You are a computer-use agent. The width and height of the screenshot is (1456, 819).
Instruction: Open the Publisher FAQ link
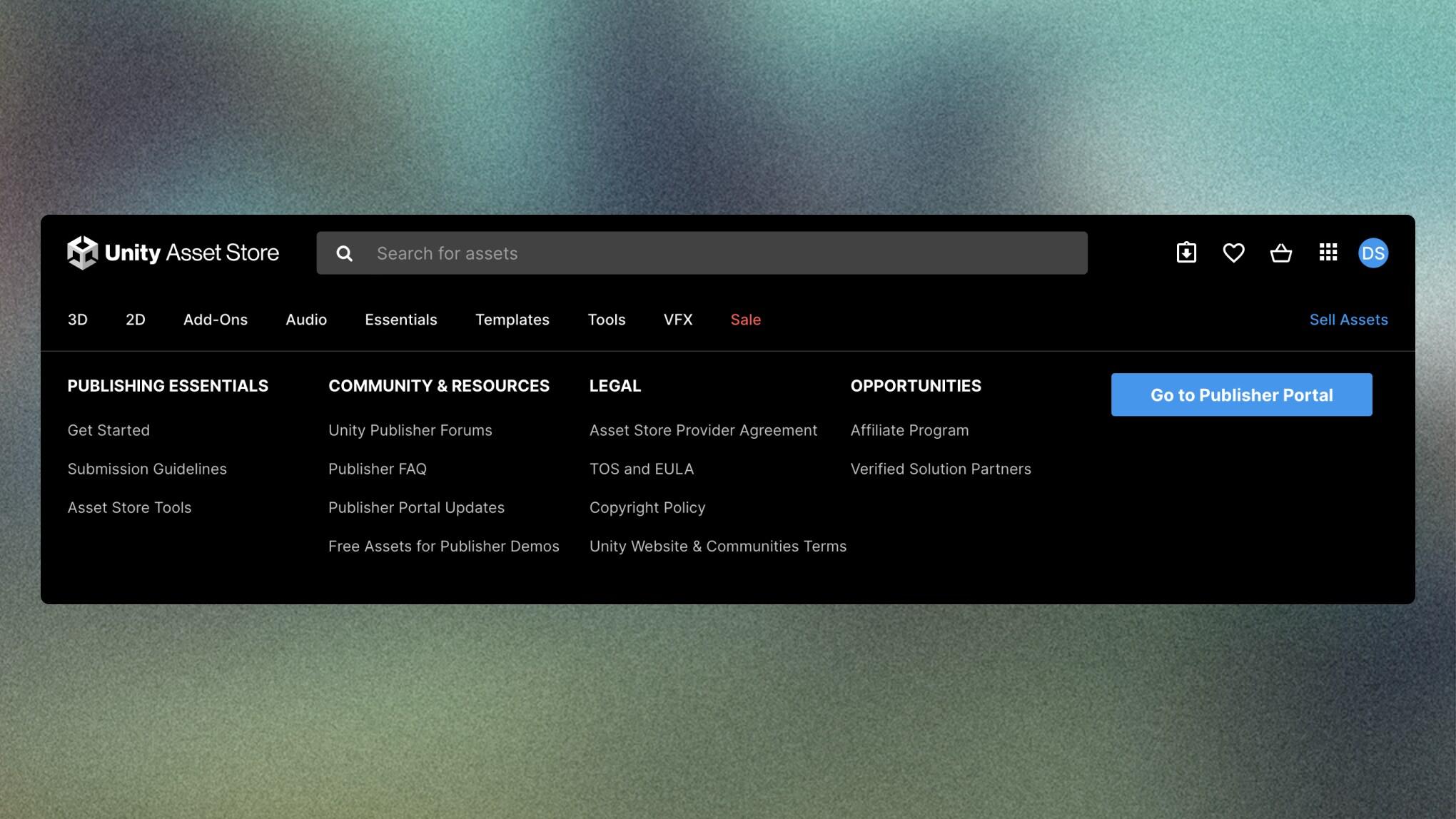pos(377,469)
